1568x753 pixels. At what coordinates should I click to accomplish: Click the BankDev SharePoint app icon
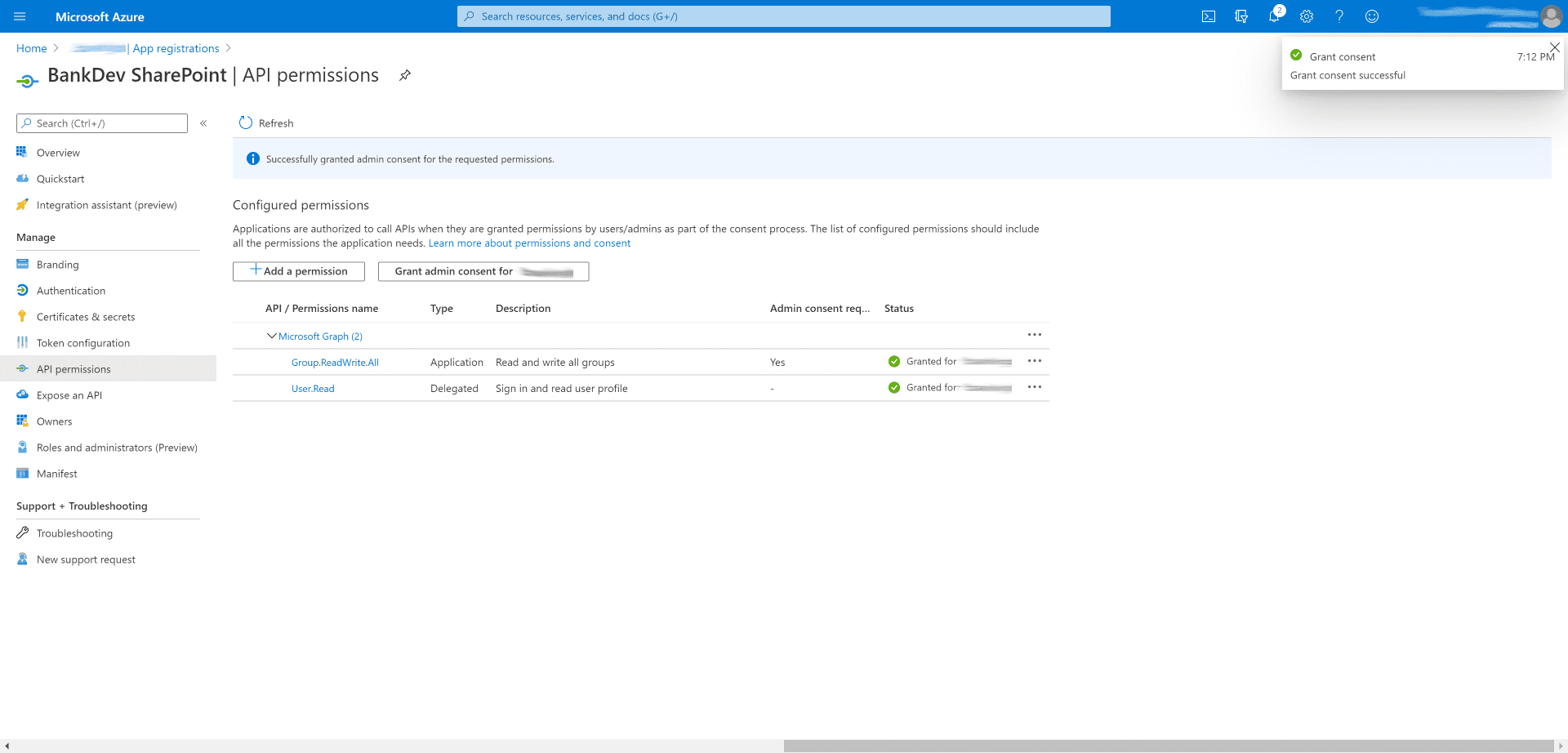tap(27, 80)
